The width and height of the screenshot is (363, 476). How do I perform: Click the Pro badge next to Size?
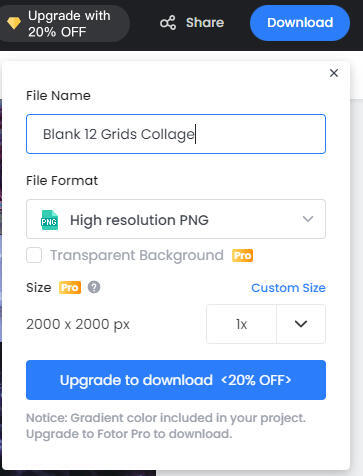click(70, 287)
